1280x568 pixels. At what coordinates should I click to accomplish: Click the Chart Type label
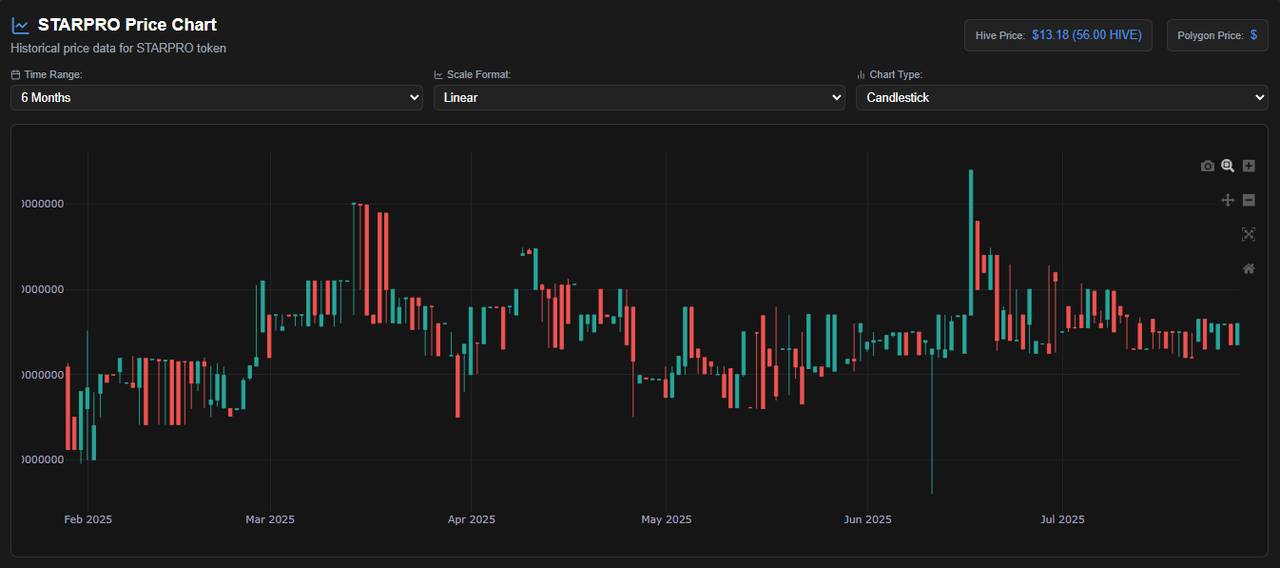896,75
